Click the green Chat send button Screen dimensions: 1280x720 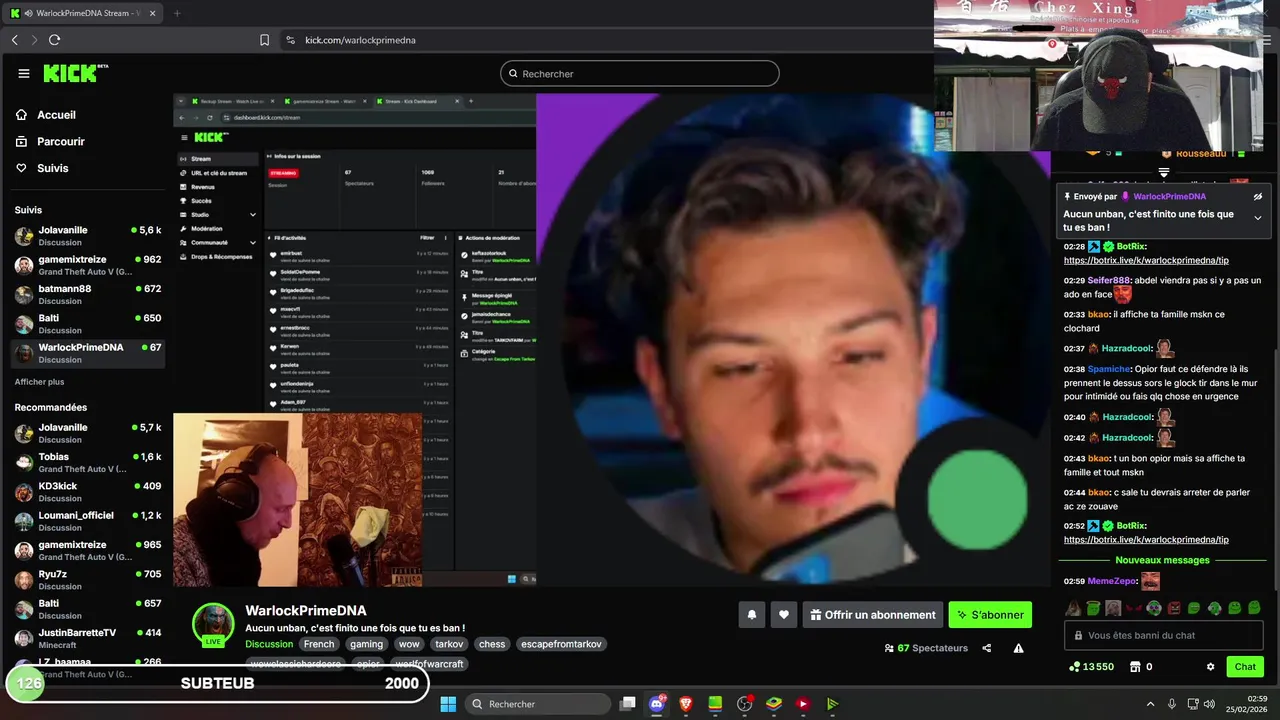coord(1245,667)
